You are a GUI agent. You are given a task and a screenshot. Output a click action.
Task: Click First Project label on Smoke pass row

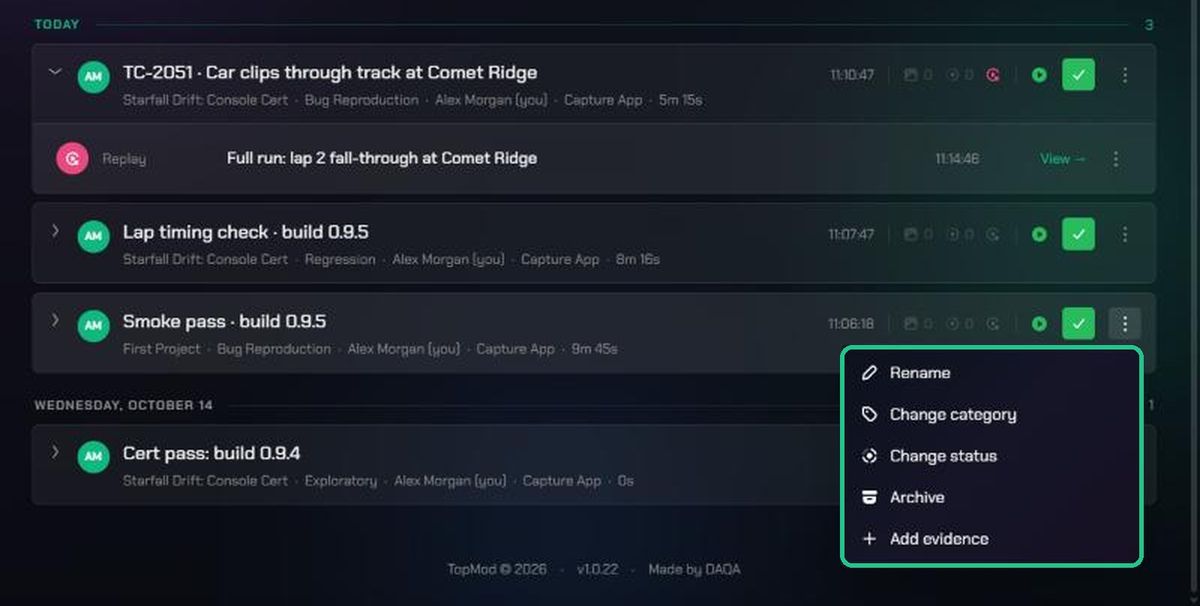tap(162, 349)
